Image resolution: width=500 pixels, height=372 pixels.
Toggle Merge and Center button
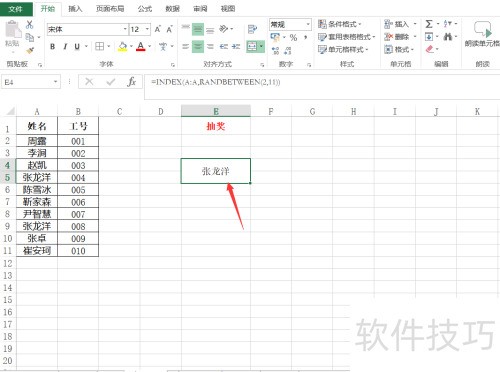click(x=252, y=46)
